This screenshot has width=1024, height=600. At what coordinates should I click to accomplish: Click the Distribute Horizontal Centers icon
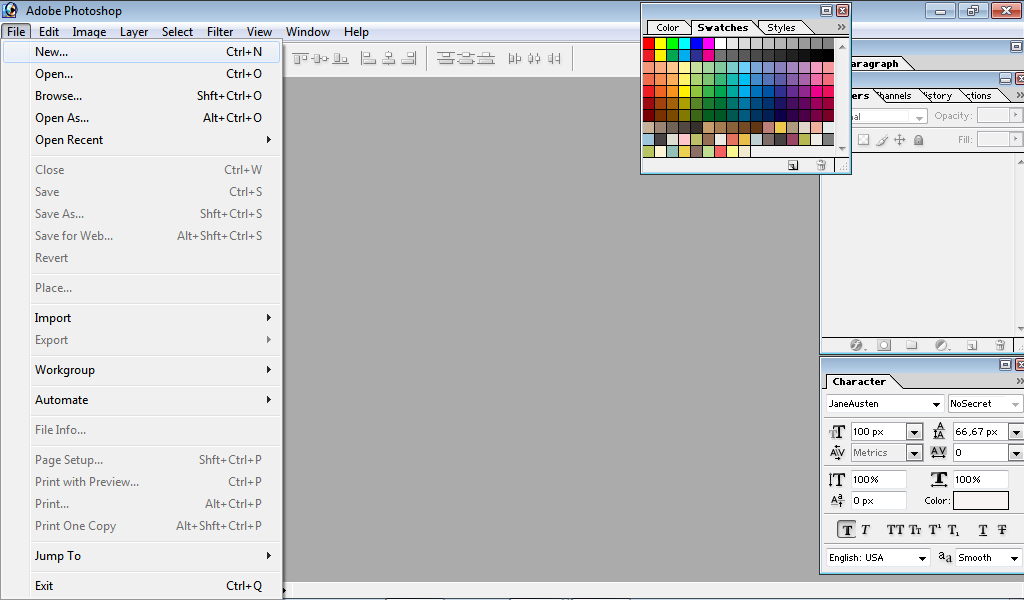tap(534, 59)
